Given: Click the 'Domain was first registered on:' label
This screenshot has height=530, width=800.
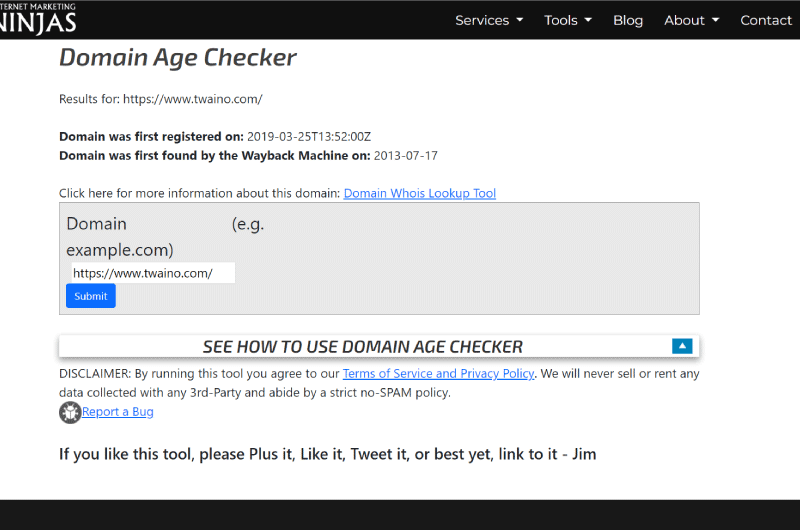Looking at the screenshot, I should [x=152, y=137].
